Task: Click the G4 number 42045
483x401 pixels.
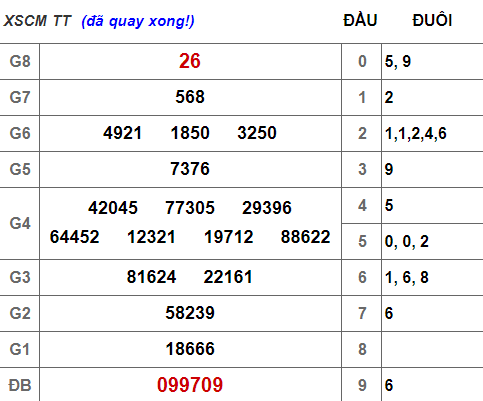Action: coord(113,208)
